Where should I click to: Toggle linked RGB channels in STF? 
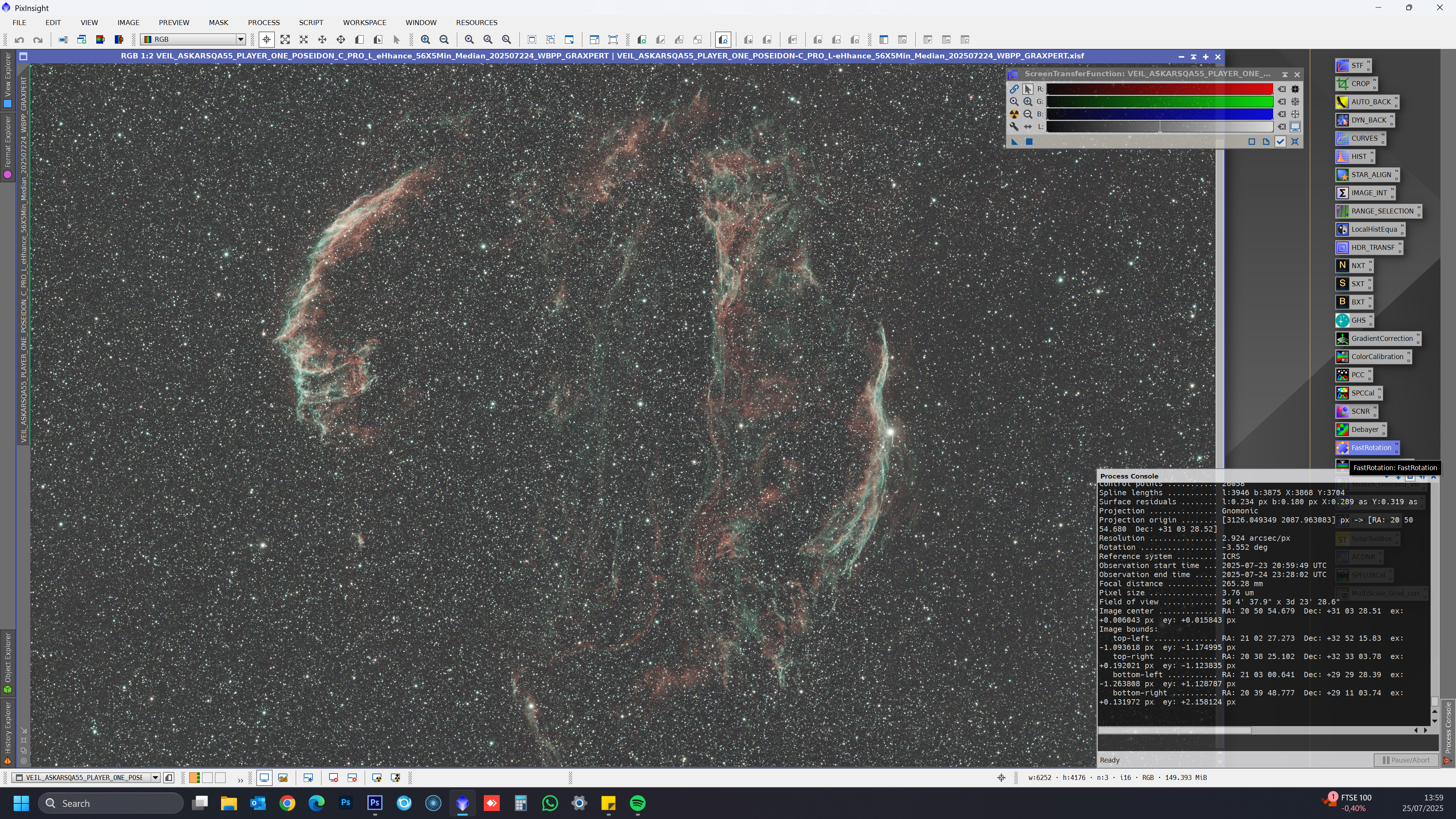1014,89
